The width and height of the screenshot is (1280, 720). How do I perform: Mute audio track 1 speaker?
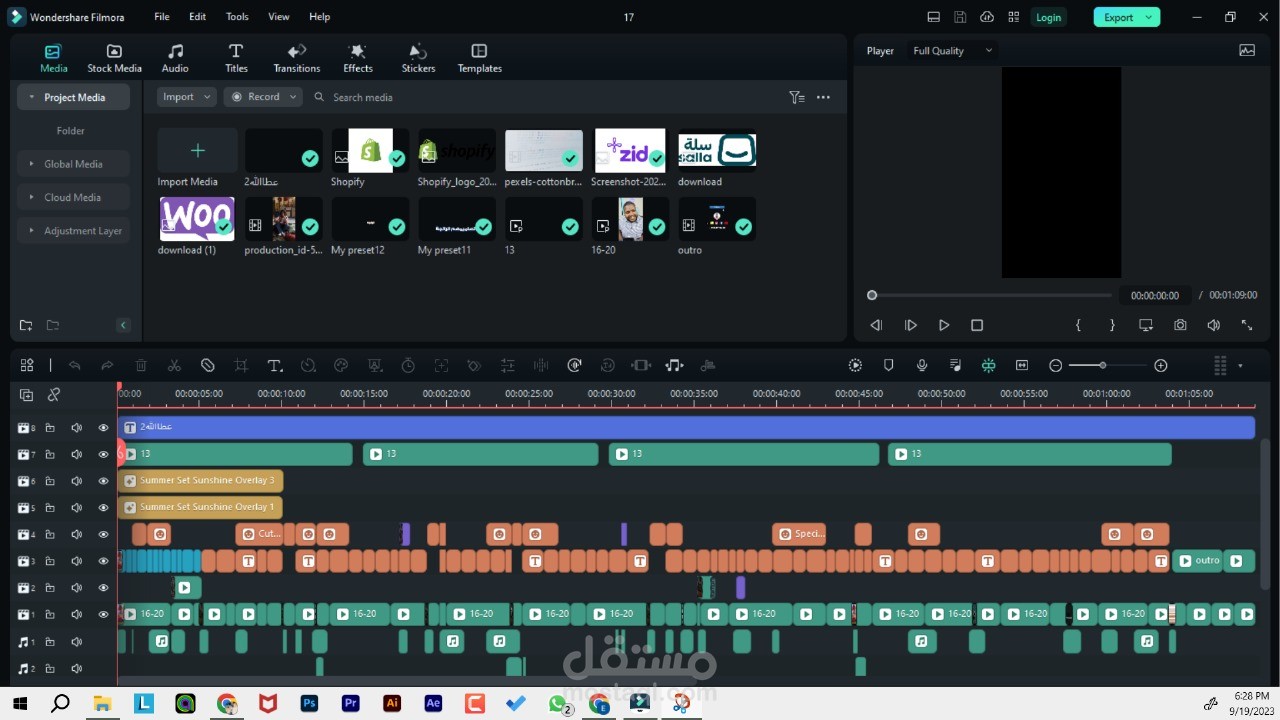click(x=76, y=642)
